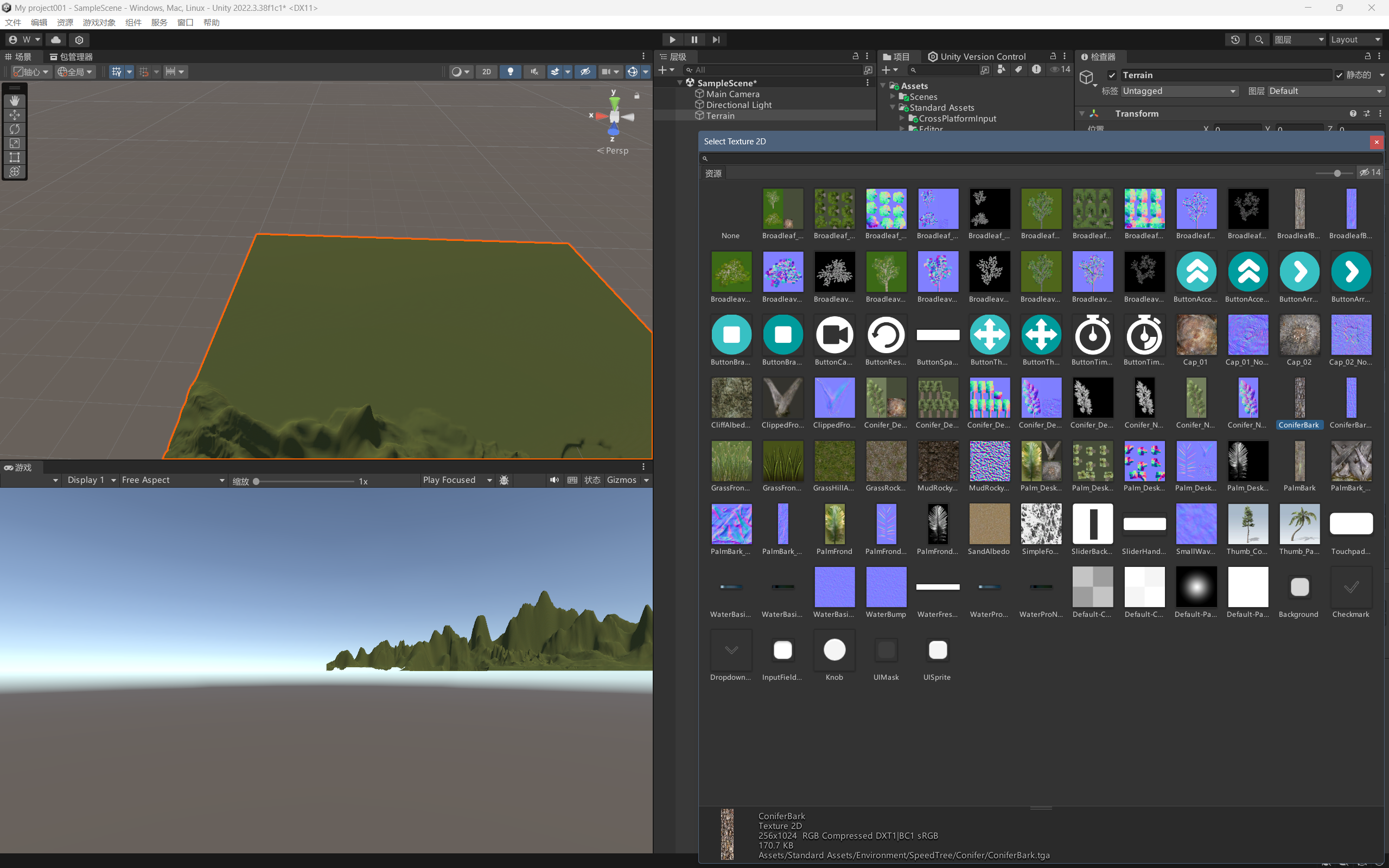The height and width of the screenshot is (868, 1389).
Task: Select the Cap_01 texture
Action: (x=1196, y=340)
